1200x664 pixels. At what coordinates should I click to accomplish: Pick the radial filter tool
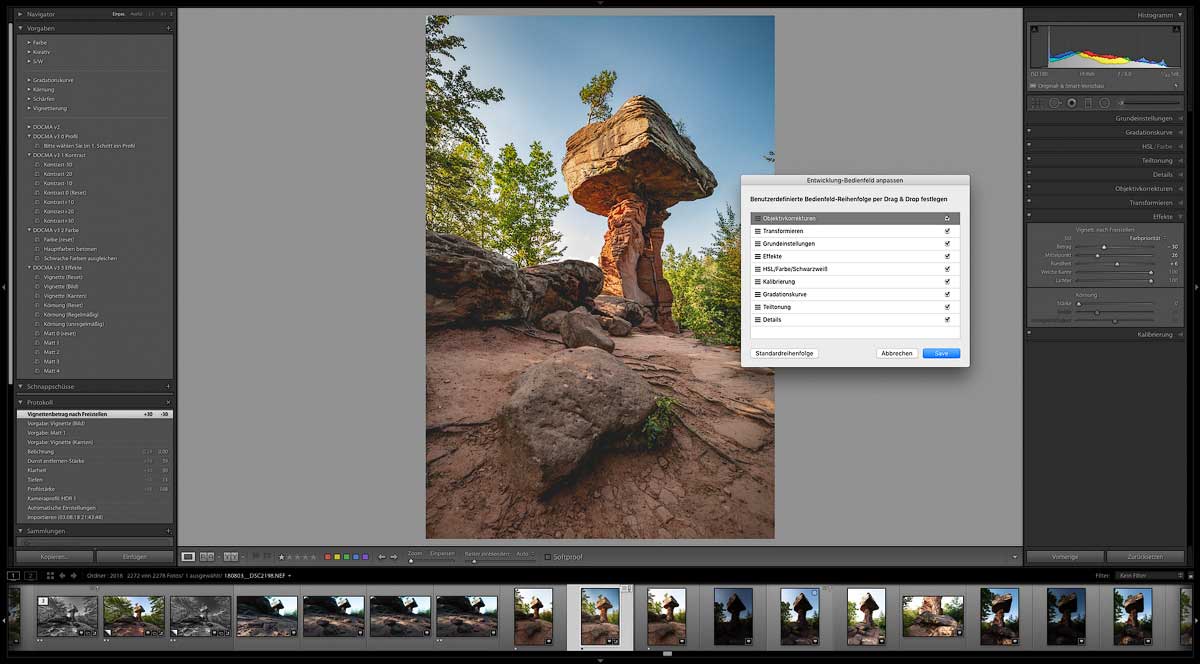1104,103
